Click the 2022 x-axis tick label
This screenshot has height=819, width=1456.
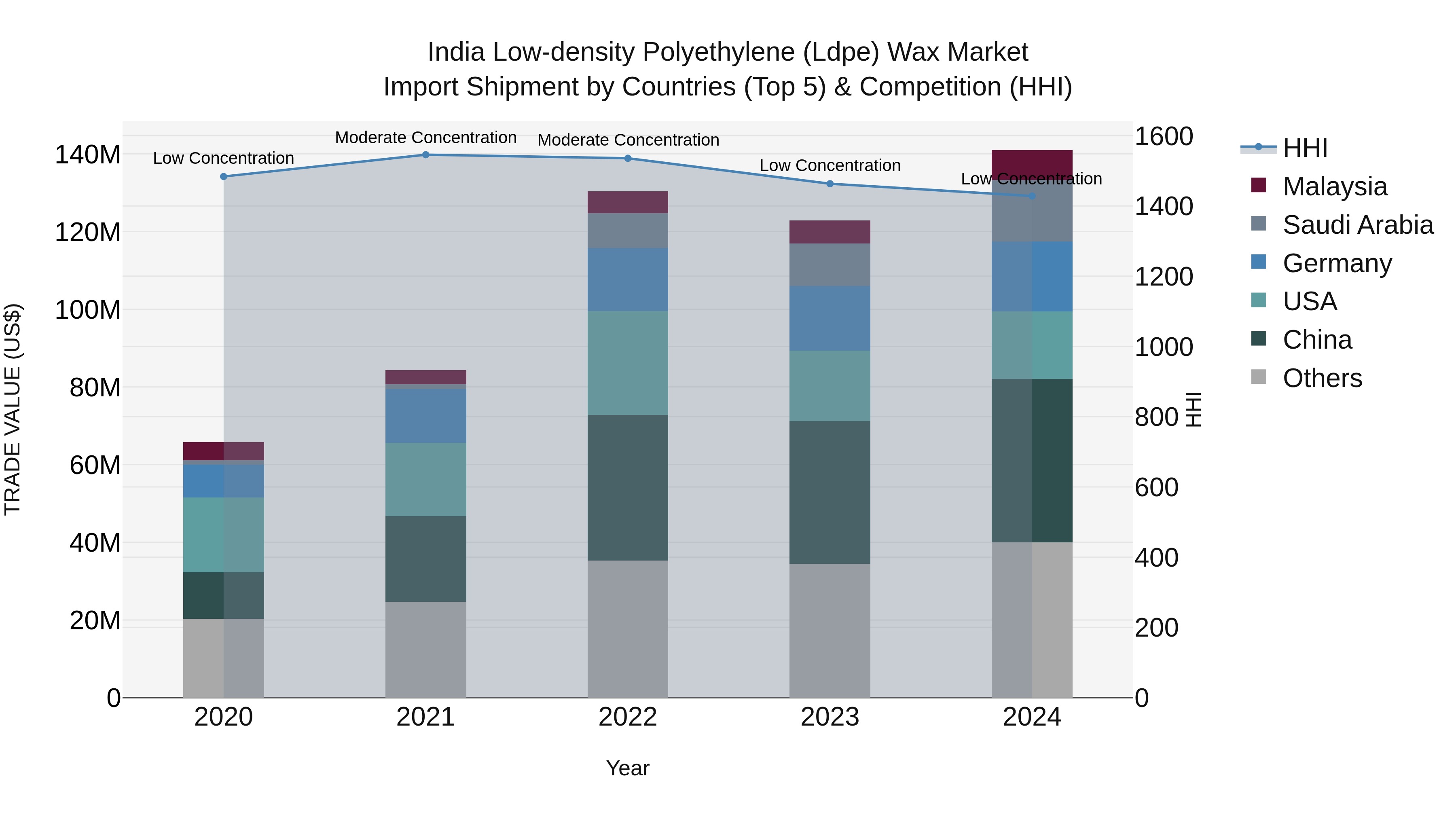[x=628, y=717]
